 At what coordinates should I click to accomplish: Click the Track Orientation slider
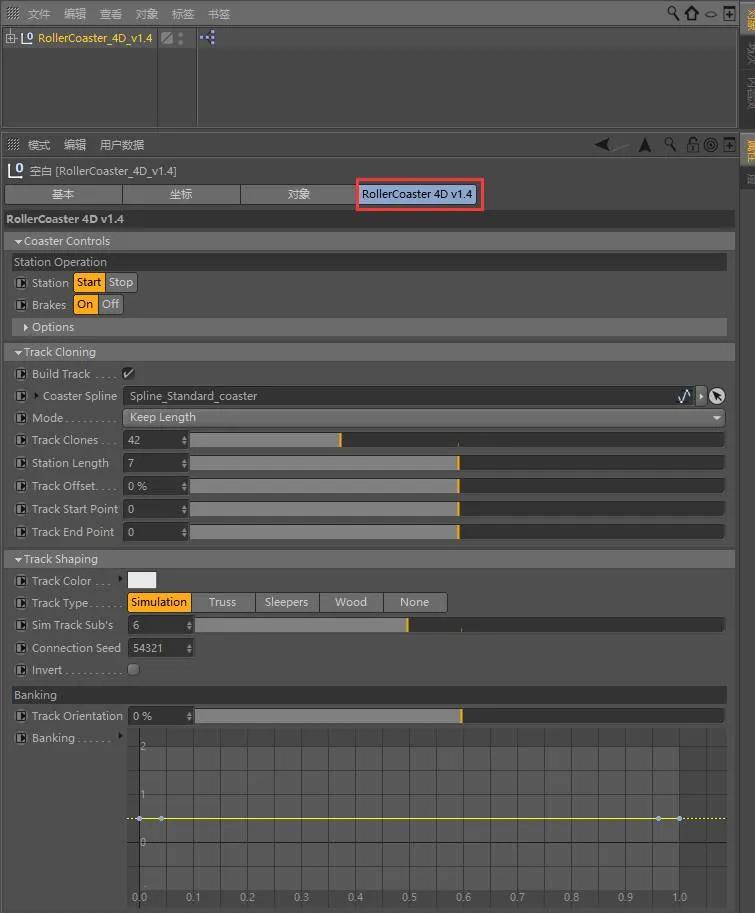coord(460,716)
